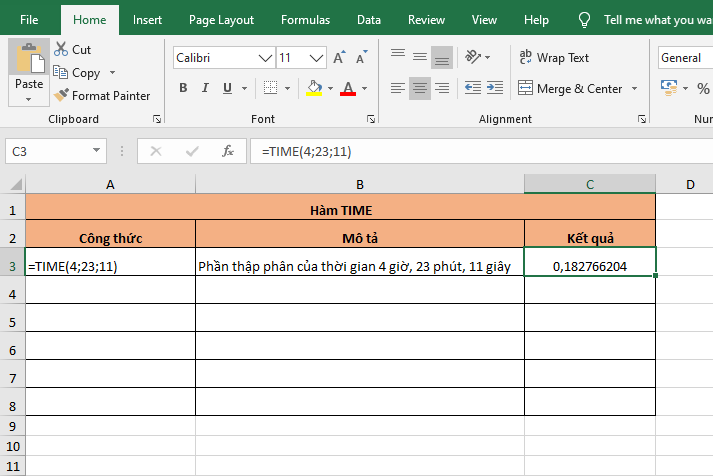Open the Alignment settings dialog launcher
The height and width of the screenshot is (476, 713).
point(642,119)
